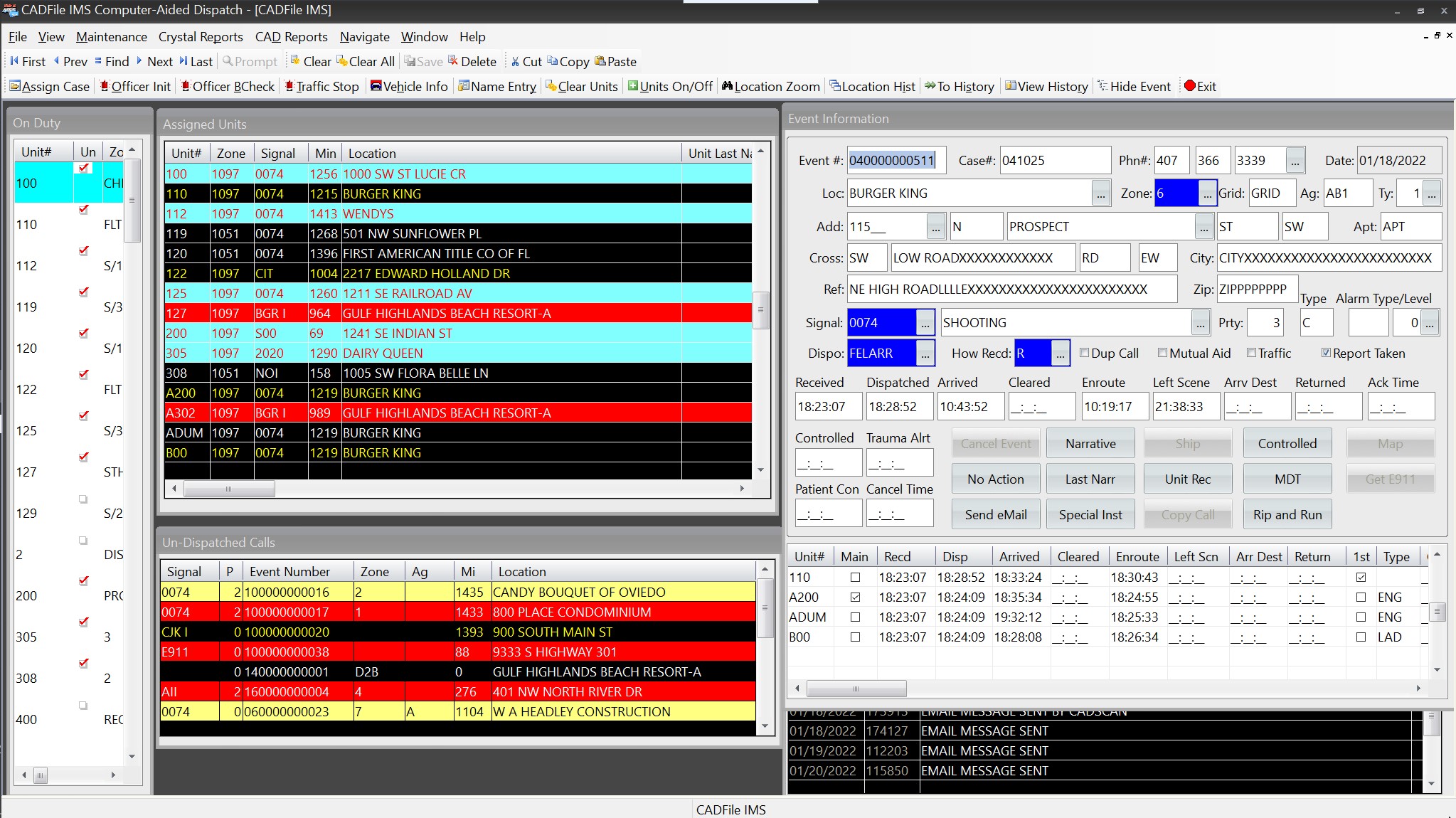The image size is (1456, 818).
Task: Click the Units On/Off toolbar icon
Action: [x=632, y=86]
